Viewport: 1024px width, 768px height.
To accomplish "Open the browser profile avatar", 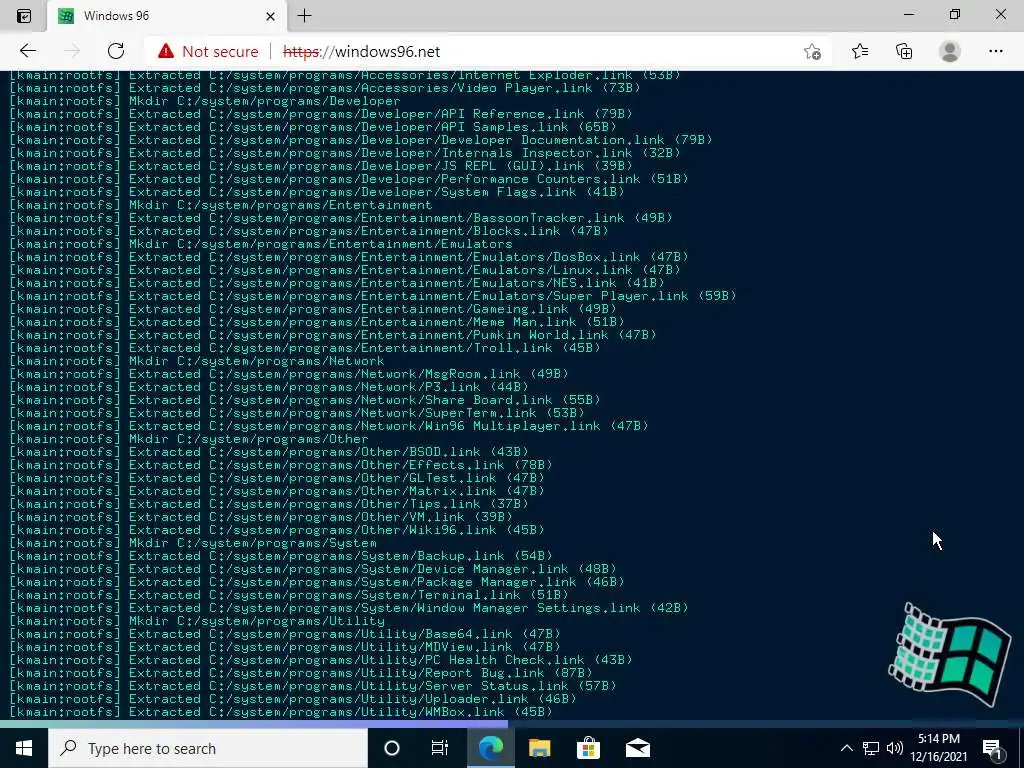I will [x=950, y=51].
